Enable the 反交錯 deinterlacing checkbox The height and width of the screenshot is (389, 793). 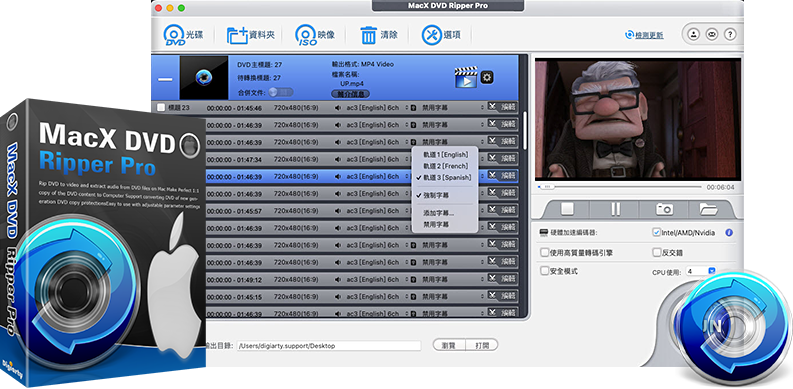(657, 252)
